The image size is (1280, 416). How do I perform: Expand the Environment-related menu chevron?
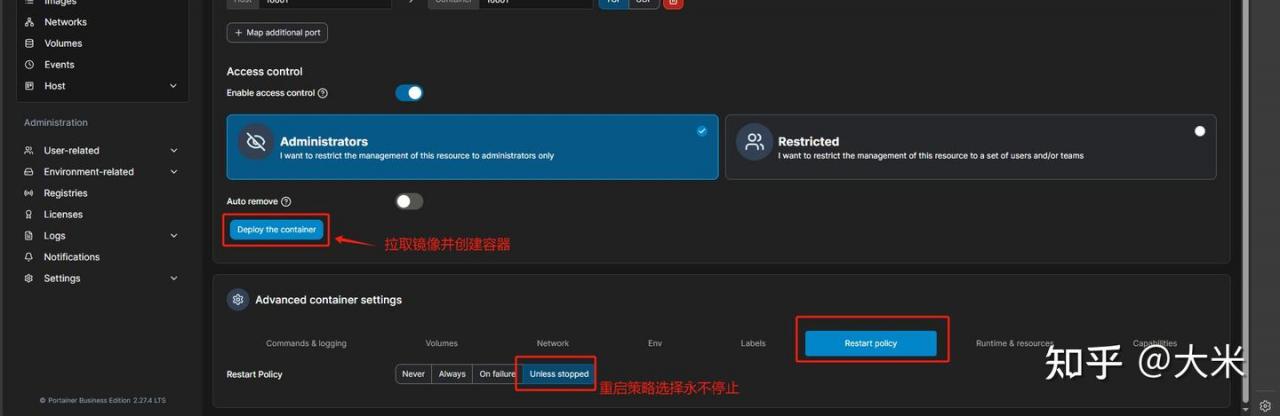[x=173, y=172]
